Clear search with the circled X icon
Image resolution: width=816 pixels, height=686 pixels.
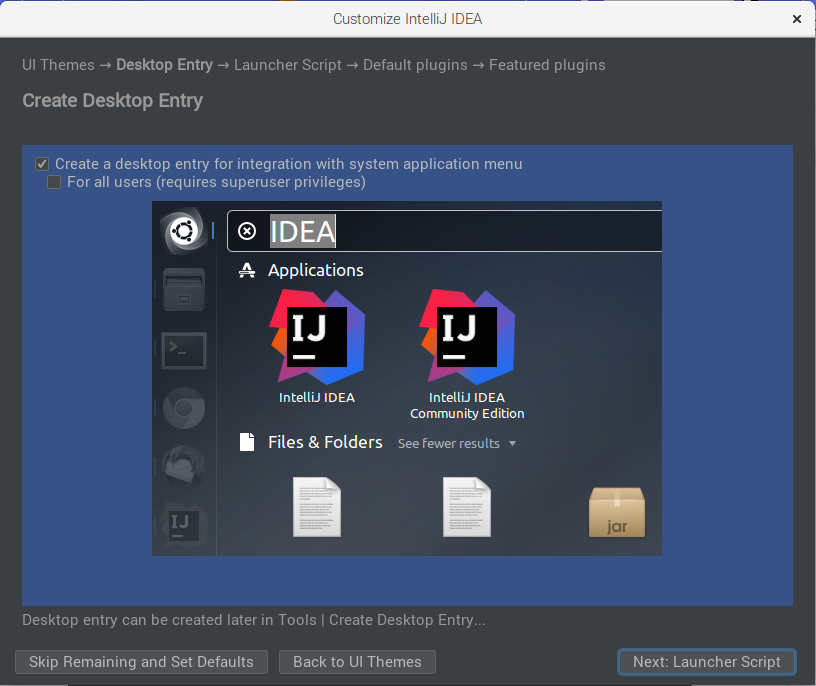[x=247, y=231]
